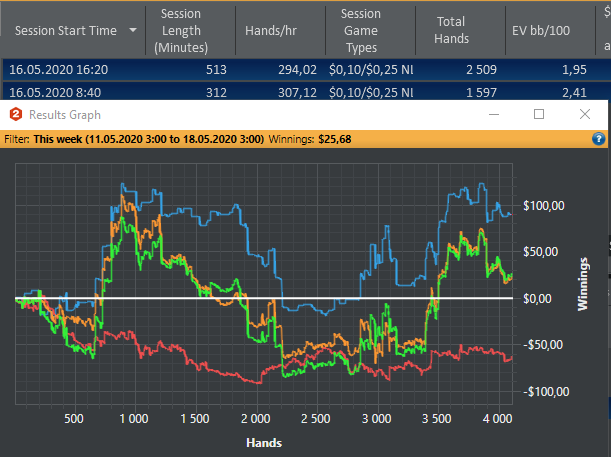
Task: Click the Results Graph window title
Action: (65, 115)
